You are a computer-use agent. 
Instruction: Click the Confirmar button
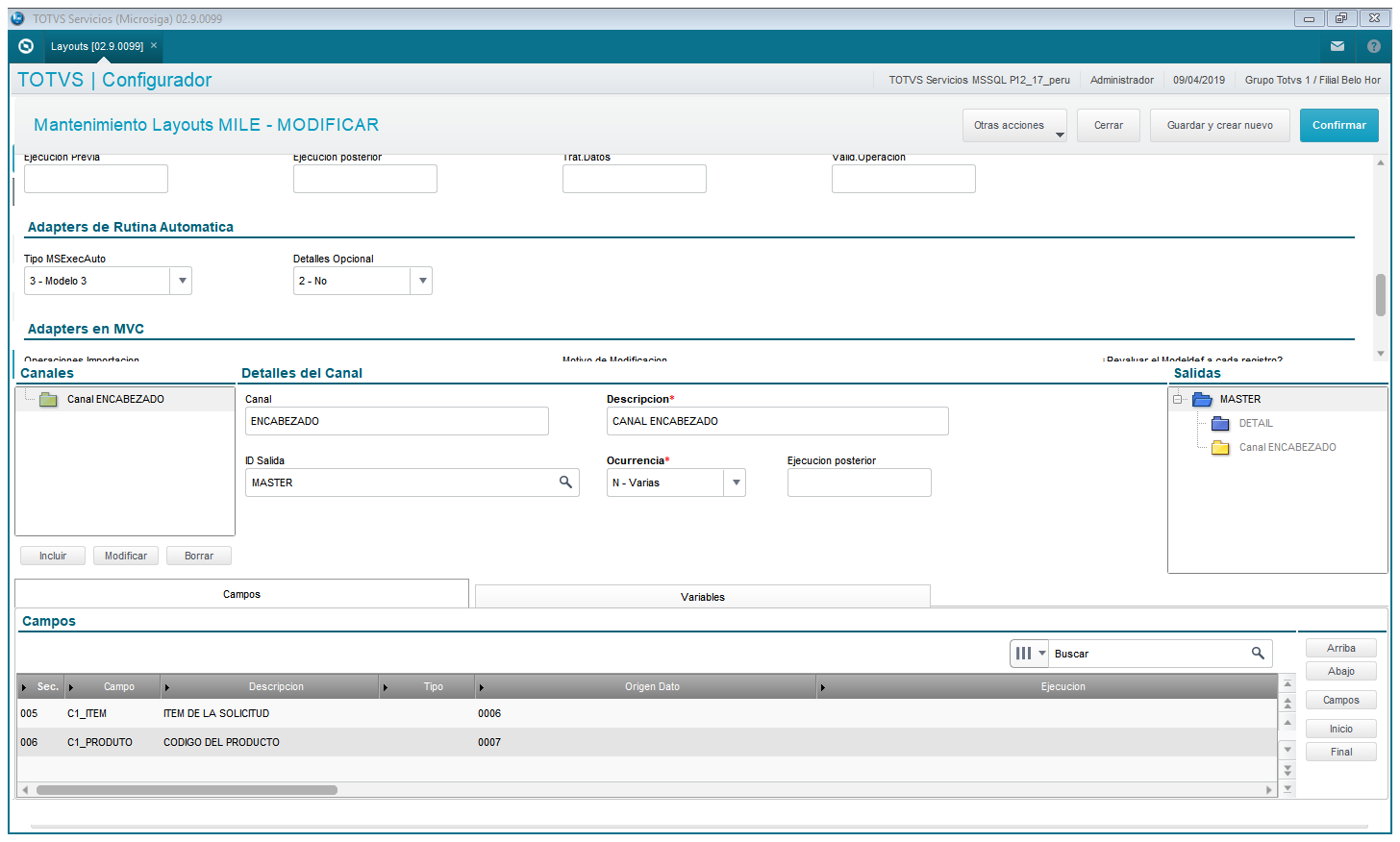click(x=1339, y=125)
